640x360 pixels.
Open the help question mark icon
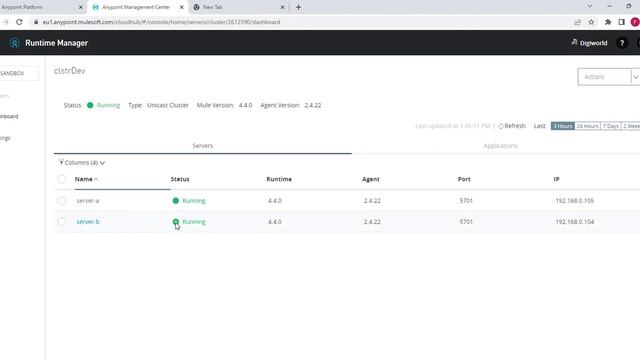(622, 43)
